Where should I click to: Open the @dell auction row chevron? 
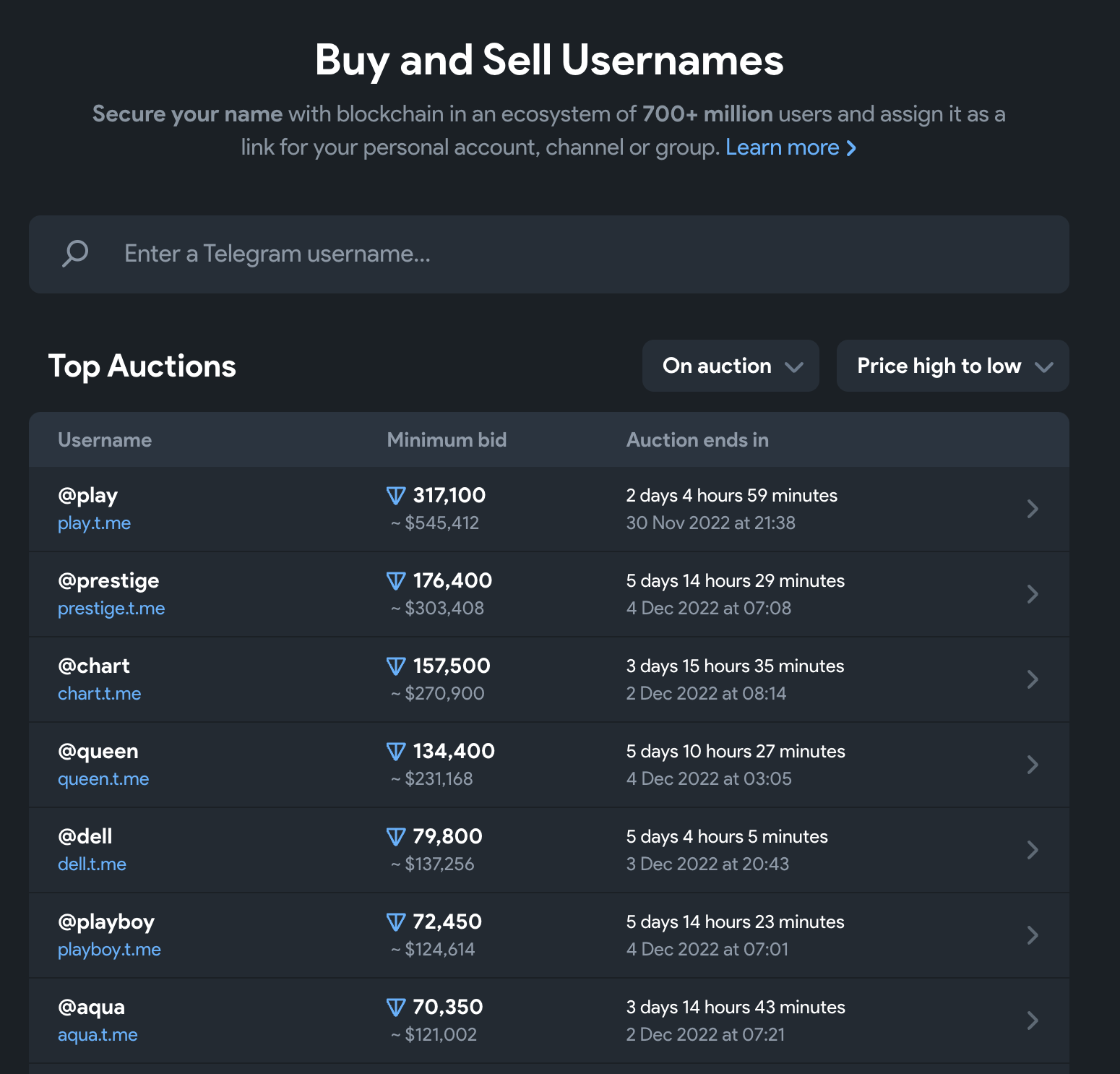[1033, 850]
